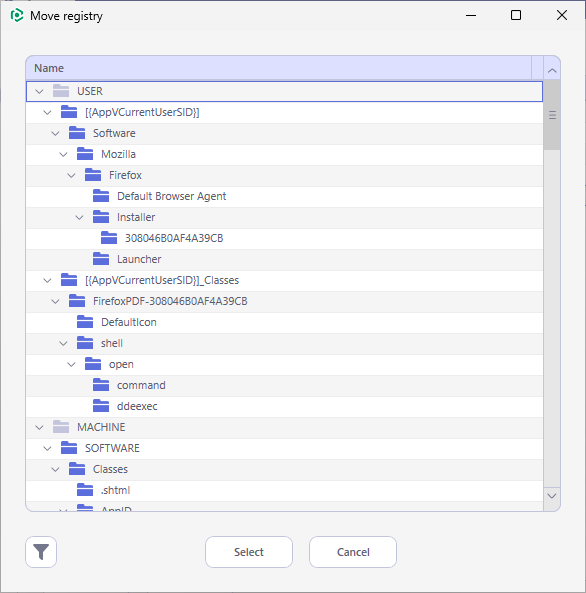Screen dimensions: 586x593
Task: Select the .shtml key label
Action: [x=115, y=490]
